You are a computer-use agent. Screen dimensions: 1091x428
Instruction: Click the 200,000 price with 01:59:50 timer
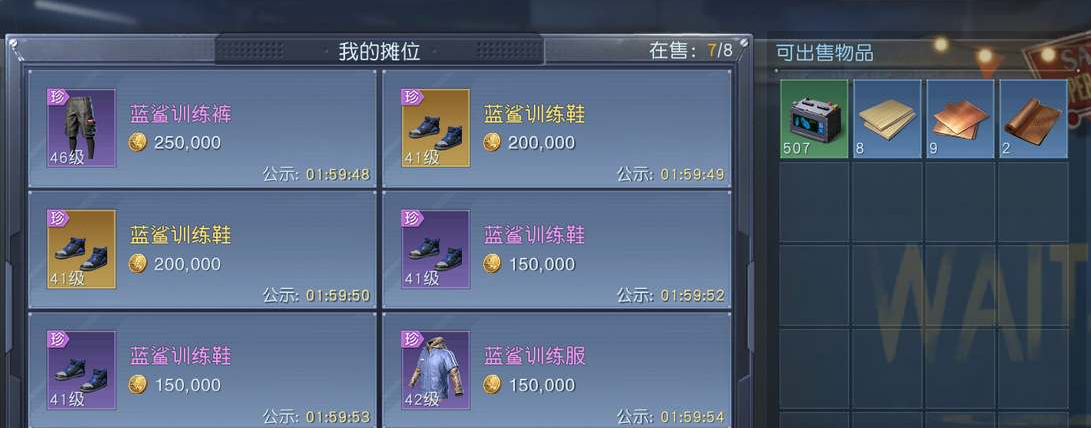click(175, 264)
